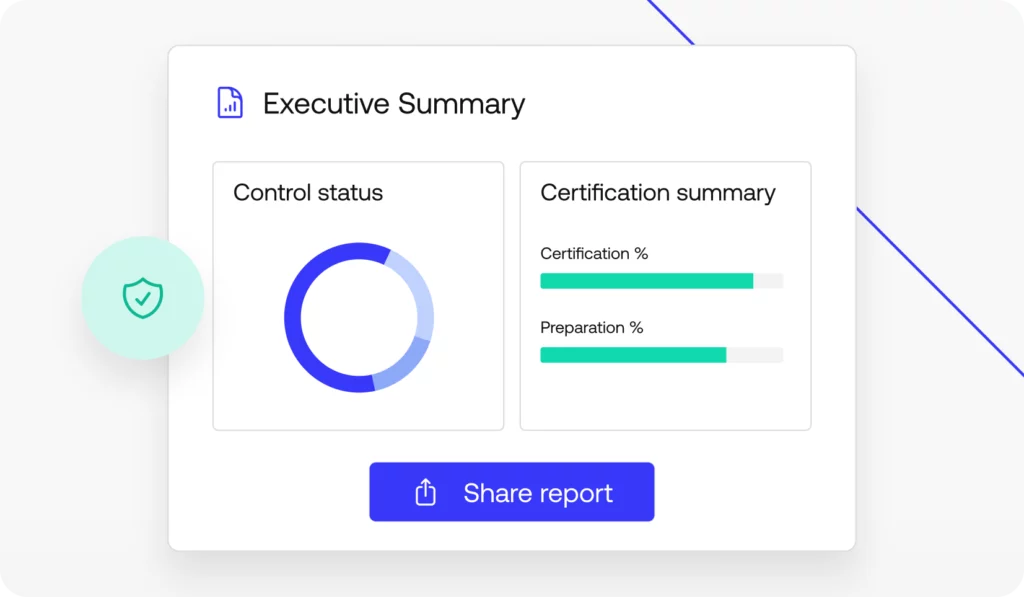Click the report document icon beside Executive Summary
This screenshot has height=597, width=1024.
[x=230, y=103]
